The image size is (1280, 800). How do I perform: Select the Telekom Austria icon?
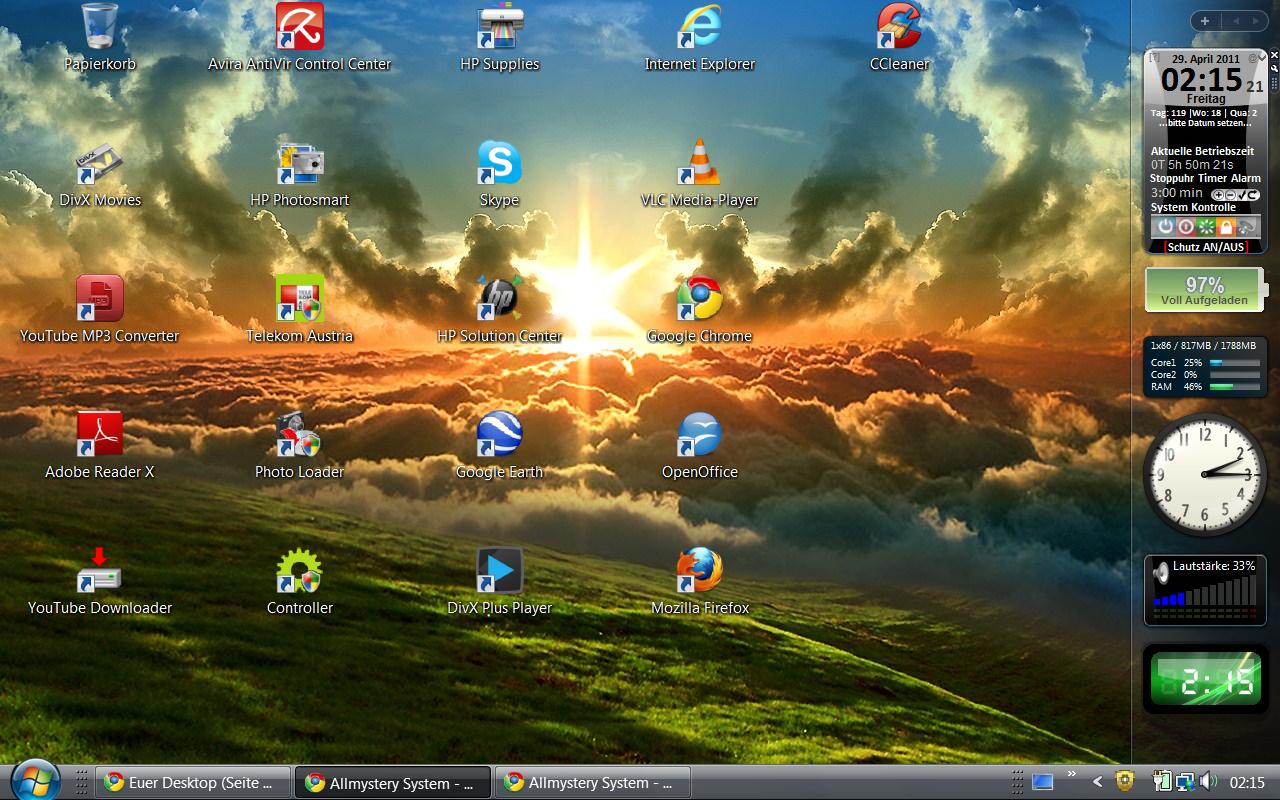coord(300,310)
